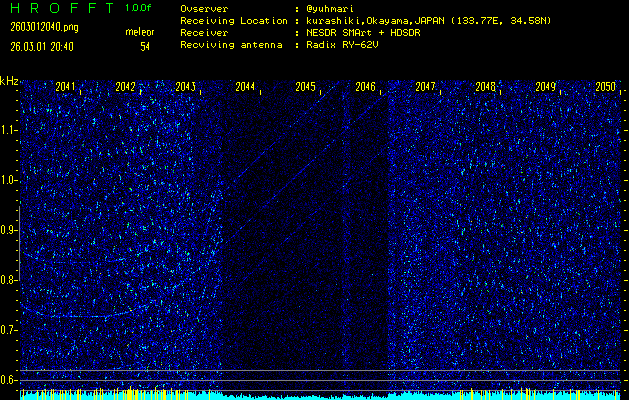Click the 2044 time marker
Screen dimensions: 629x400
click(245, 87)
